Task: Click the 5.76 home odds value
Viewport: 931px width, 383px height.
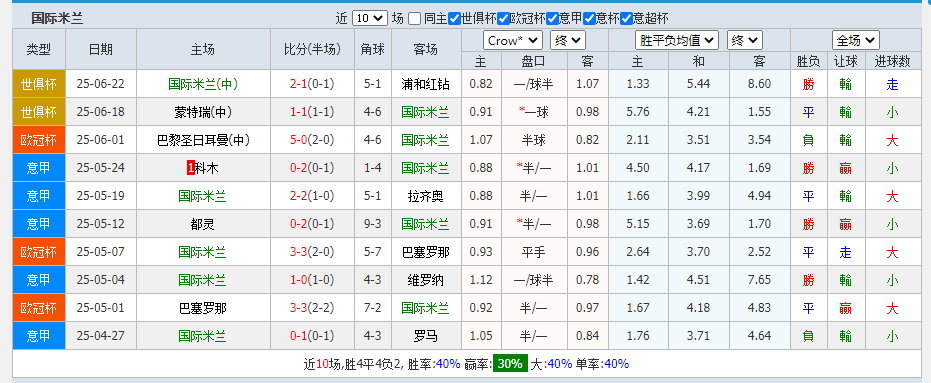Action: tap(638, 112)
